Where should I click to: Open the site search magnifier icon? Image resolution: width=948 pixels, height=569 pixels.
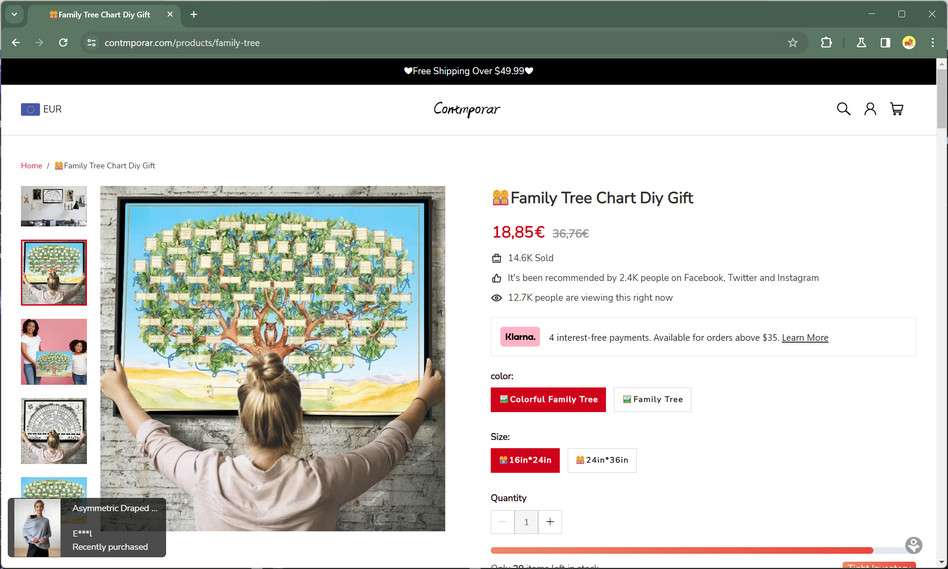pyautogui.click(x=843, y=109)
